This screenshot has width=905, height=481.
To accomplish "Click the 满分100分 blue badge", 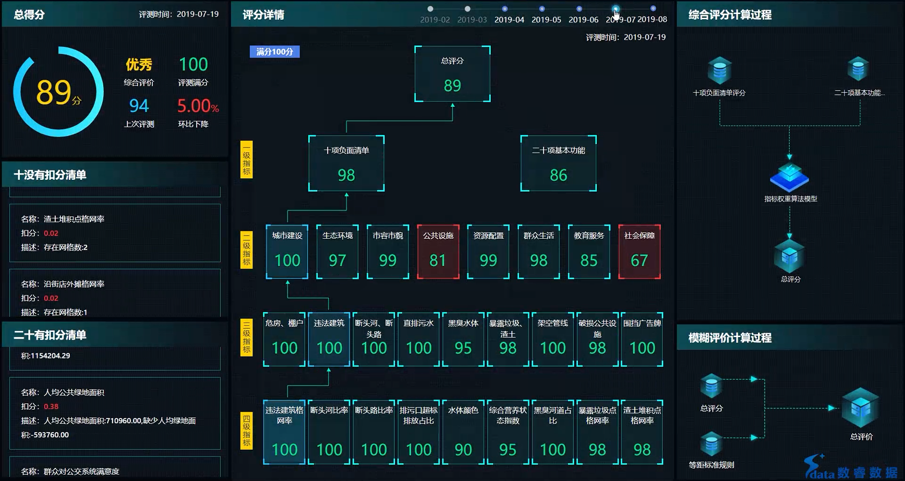I will click(275, 52).
